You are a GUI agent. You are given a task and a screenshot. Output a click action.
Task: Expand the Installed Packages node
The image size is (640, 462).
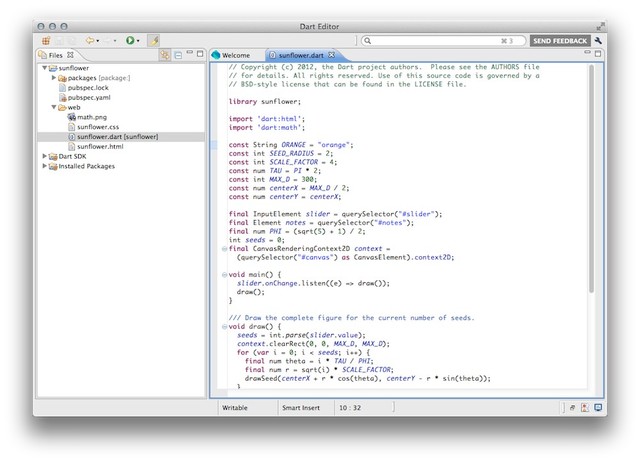44,166
